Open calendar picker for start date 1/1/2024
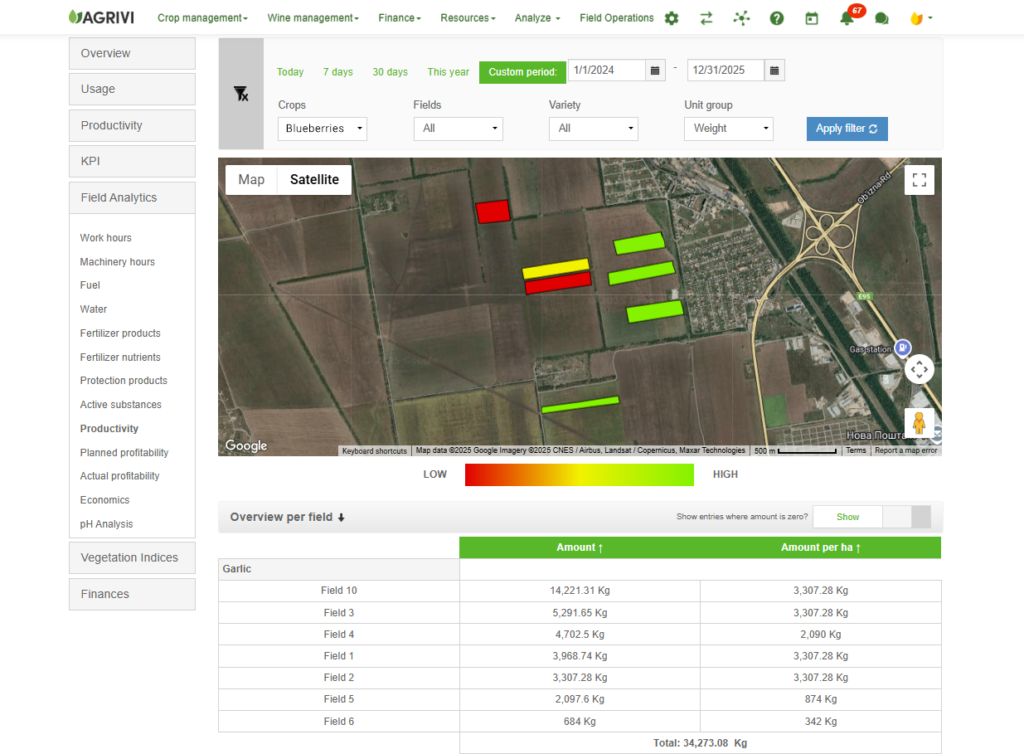This screenshot has width=1024, height=754. click(655, 71)
